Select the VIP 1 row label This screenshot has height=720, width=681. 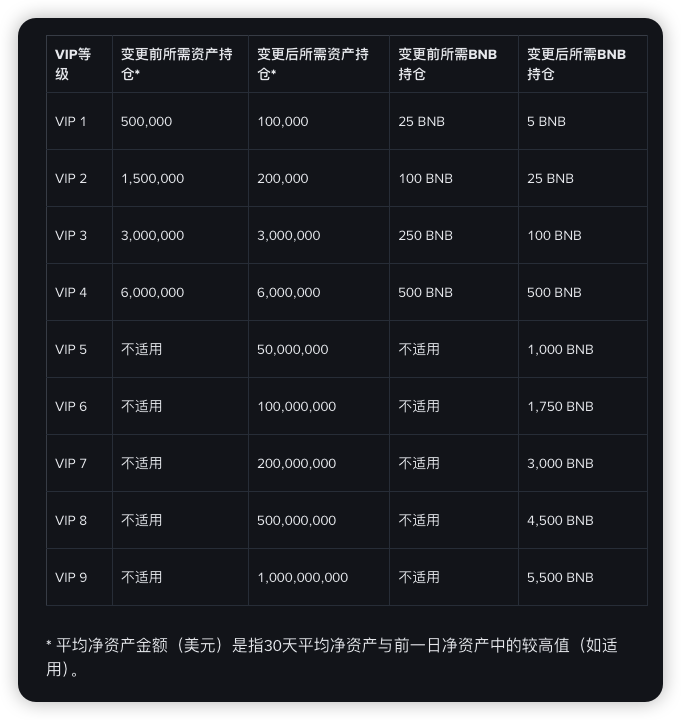point(71,122)
